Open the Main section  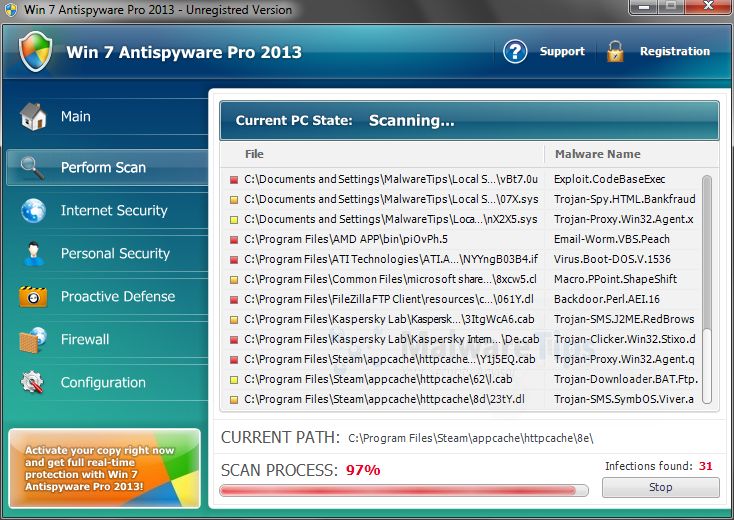point(107,117)
